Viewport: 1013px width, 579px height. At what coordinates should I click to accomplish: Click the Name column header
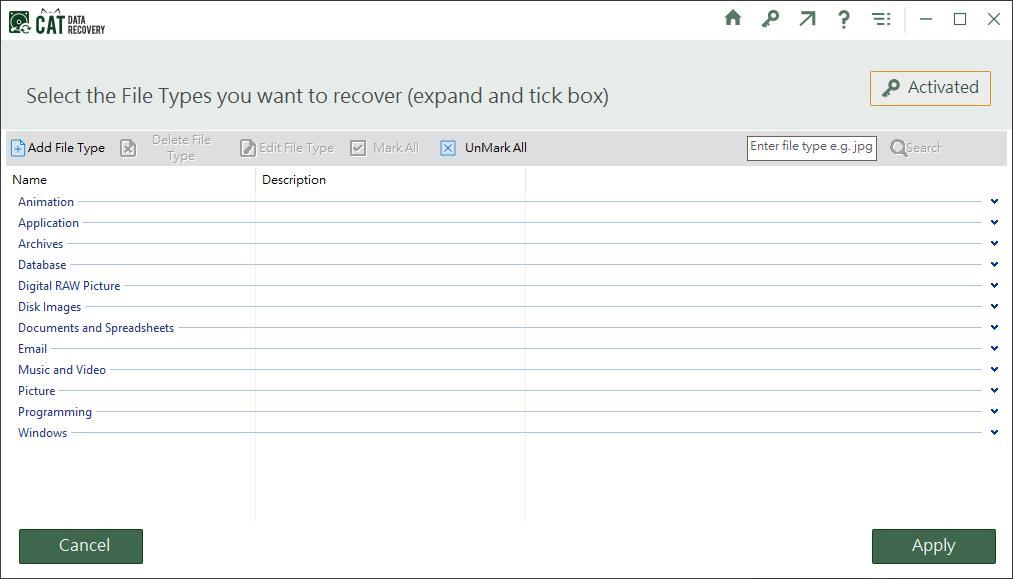coord(30,180)
